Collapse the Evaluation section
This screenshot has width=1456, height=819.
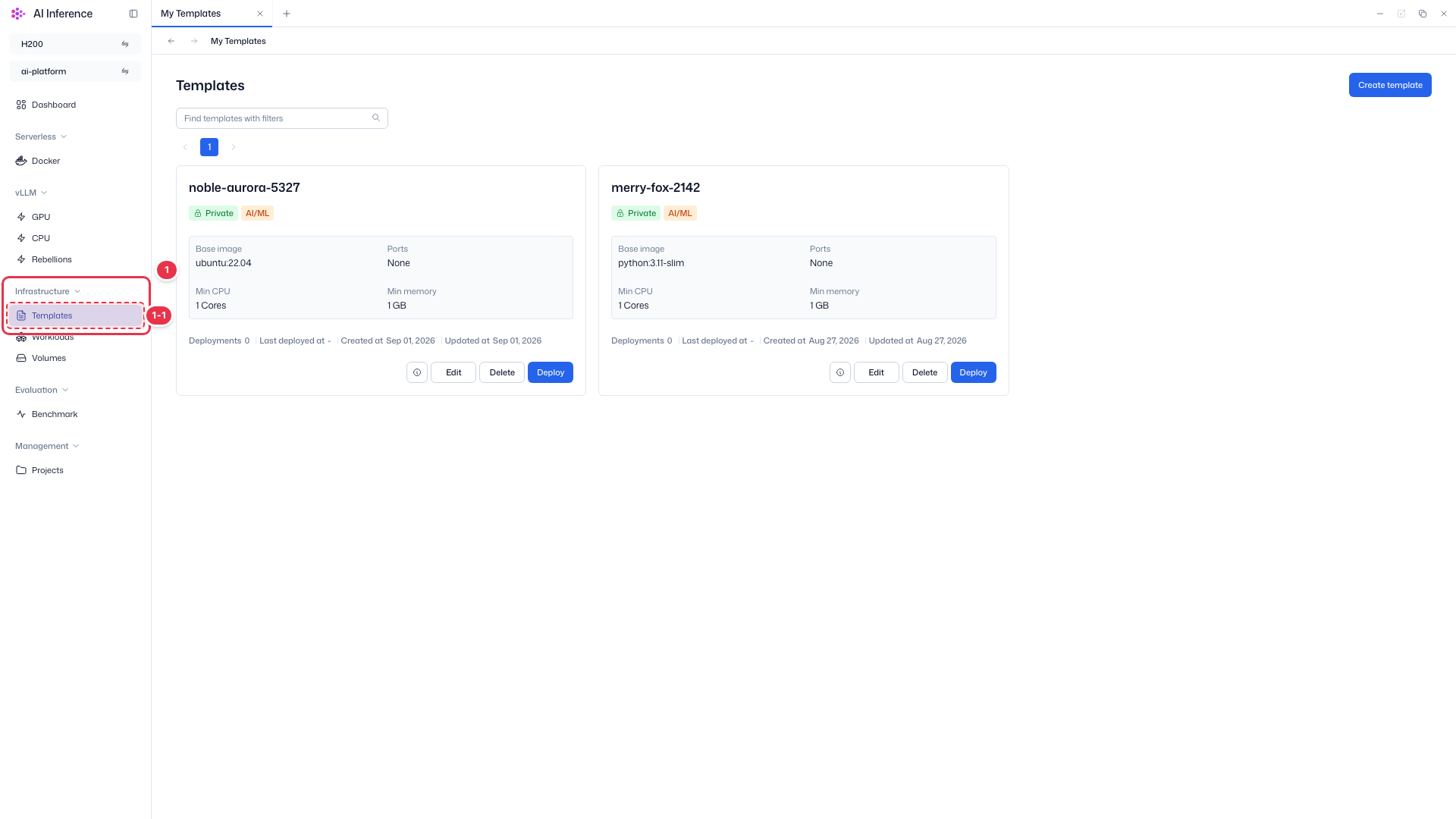pos(42,390)
